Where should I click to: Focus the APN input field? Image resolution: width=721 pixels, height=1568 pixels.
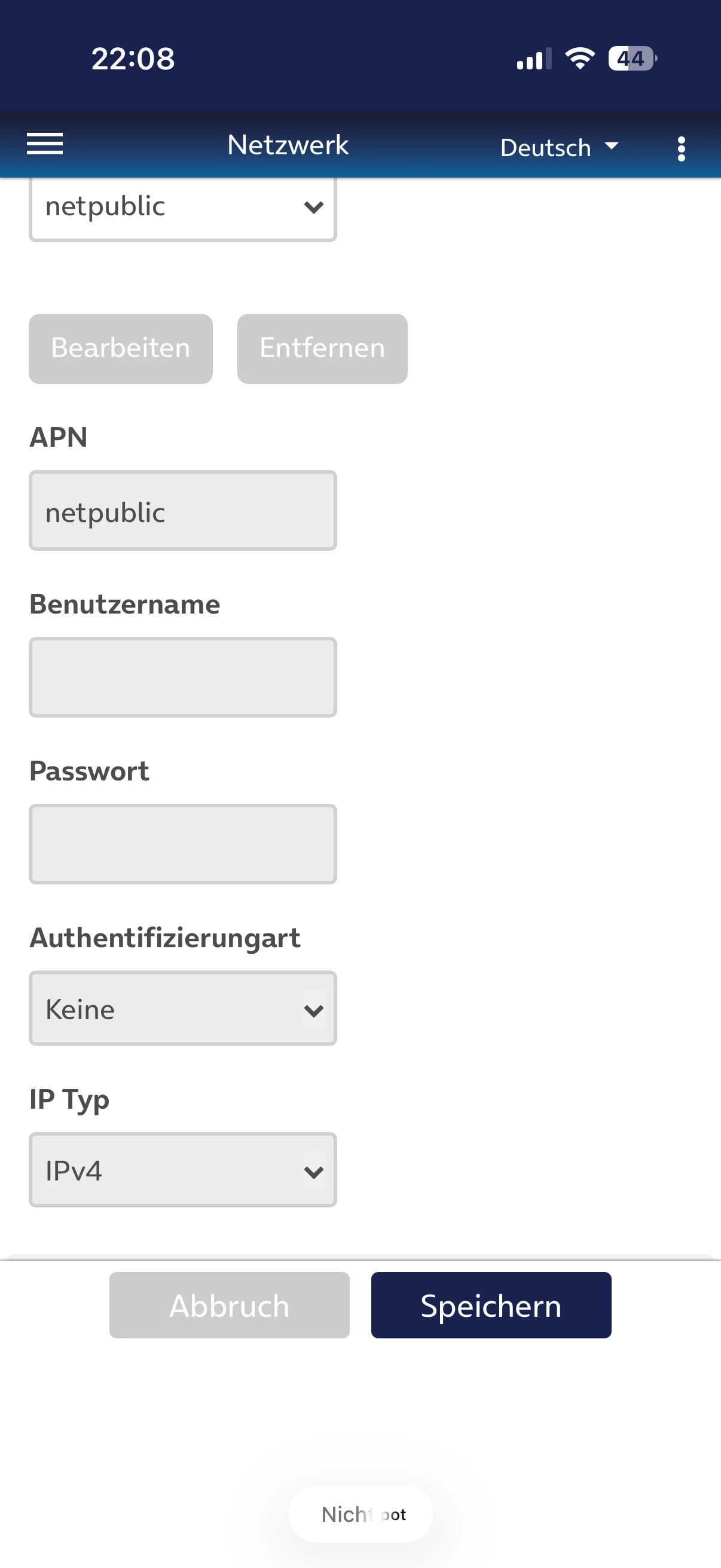182,510
